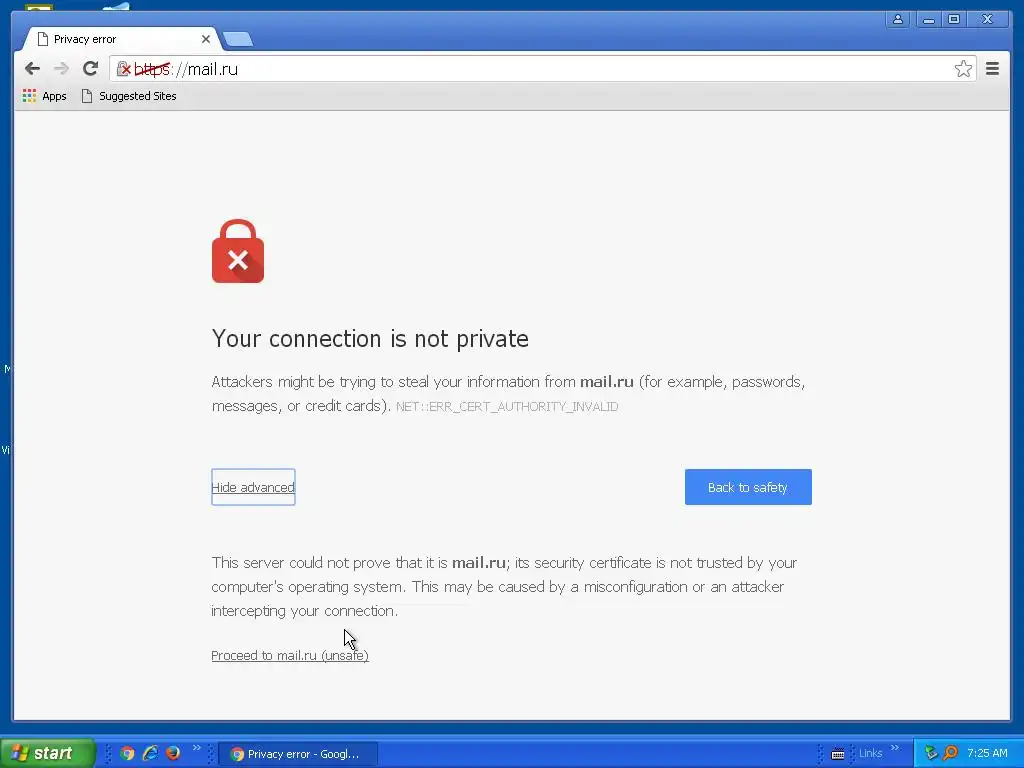Viewport: 1024px width, 768px height.
Task: Reload the page with the refresh icon
Action: [91, 69]
